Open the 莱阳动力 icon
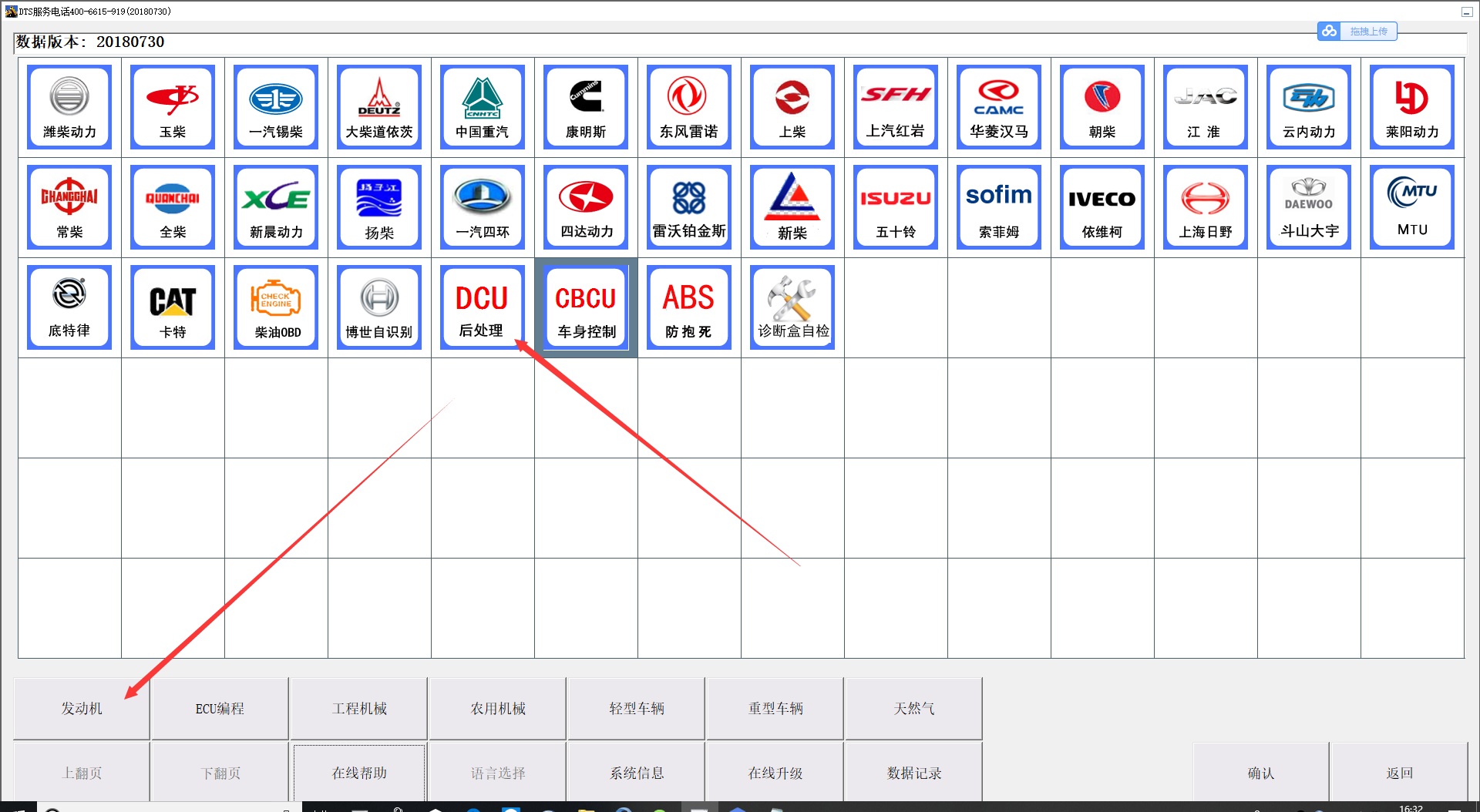Viewport: 1480px width, 812px height. (1412, 107)
